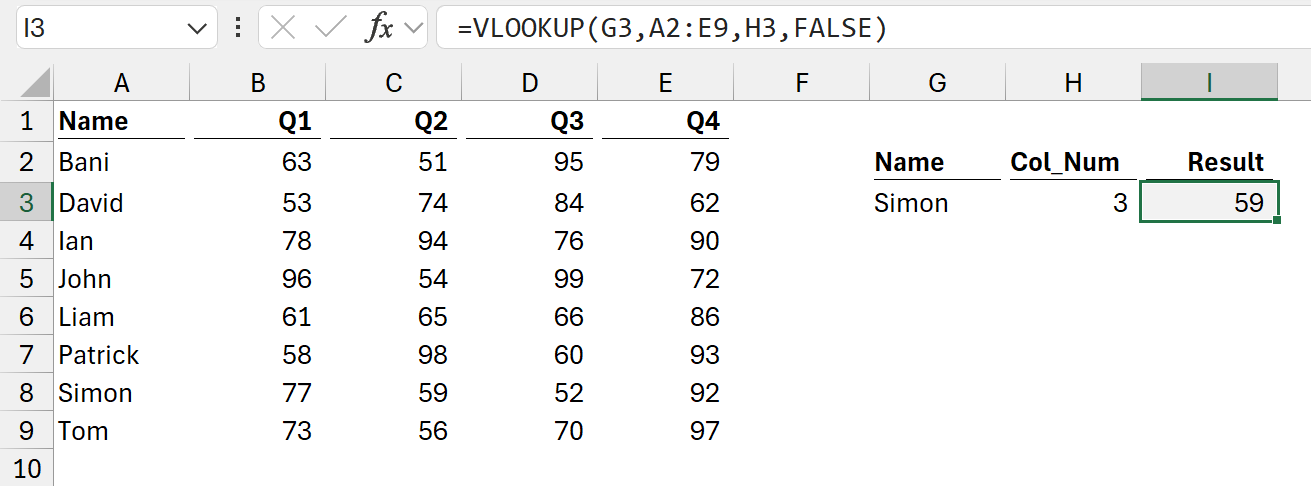Select column E header
The width and height of the screenshot is (1311, 486).
(665, 84)
